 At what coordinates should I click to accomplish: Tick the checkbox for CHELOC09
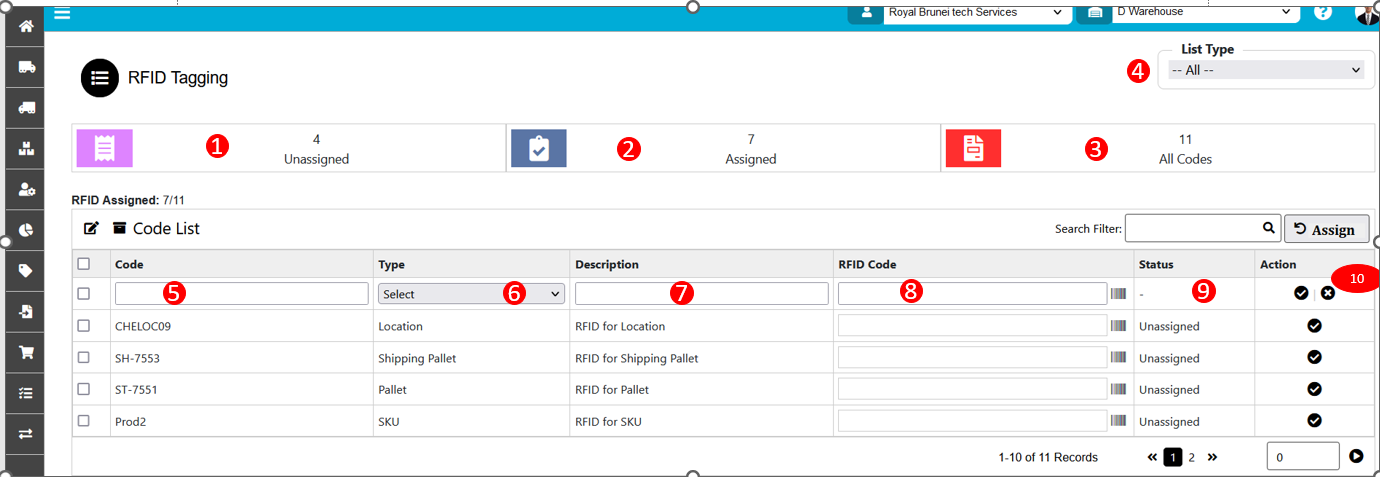click(84, 326)
